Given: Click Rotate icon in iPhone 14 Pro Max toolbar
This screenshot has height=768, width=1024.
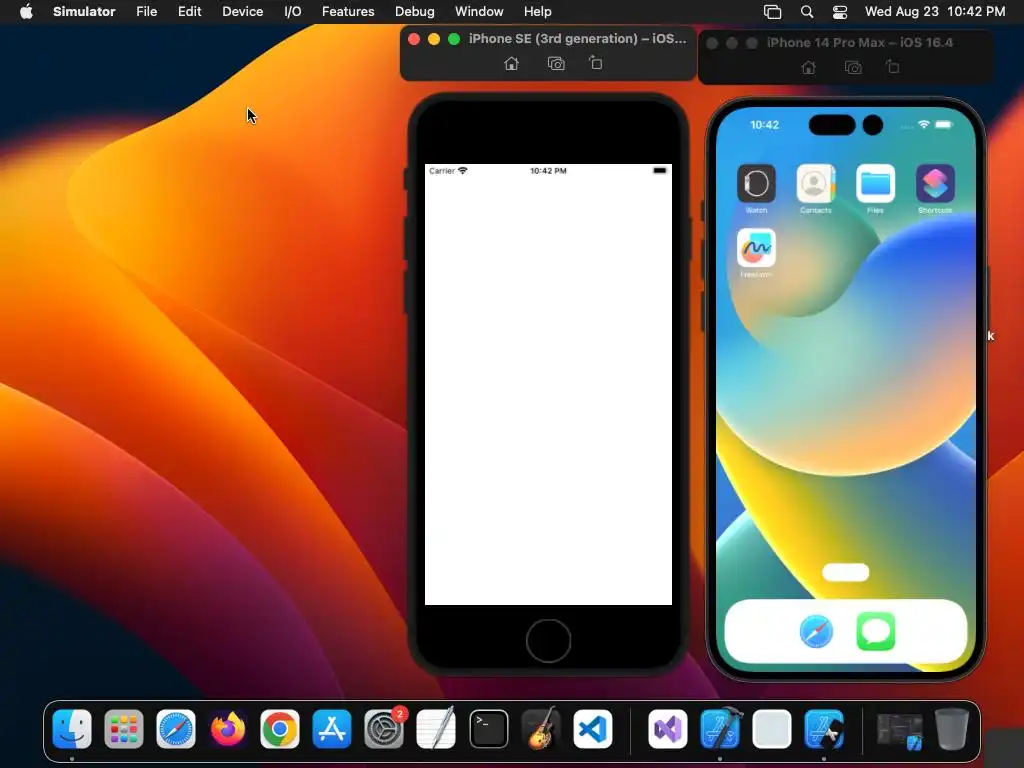Looking at the screenshot, I should coord(893,67).
